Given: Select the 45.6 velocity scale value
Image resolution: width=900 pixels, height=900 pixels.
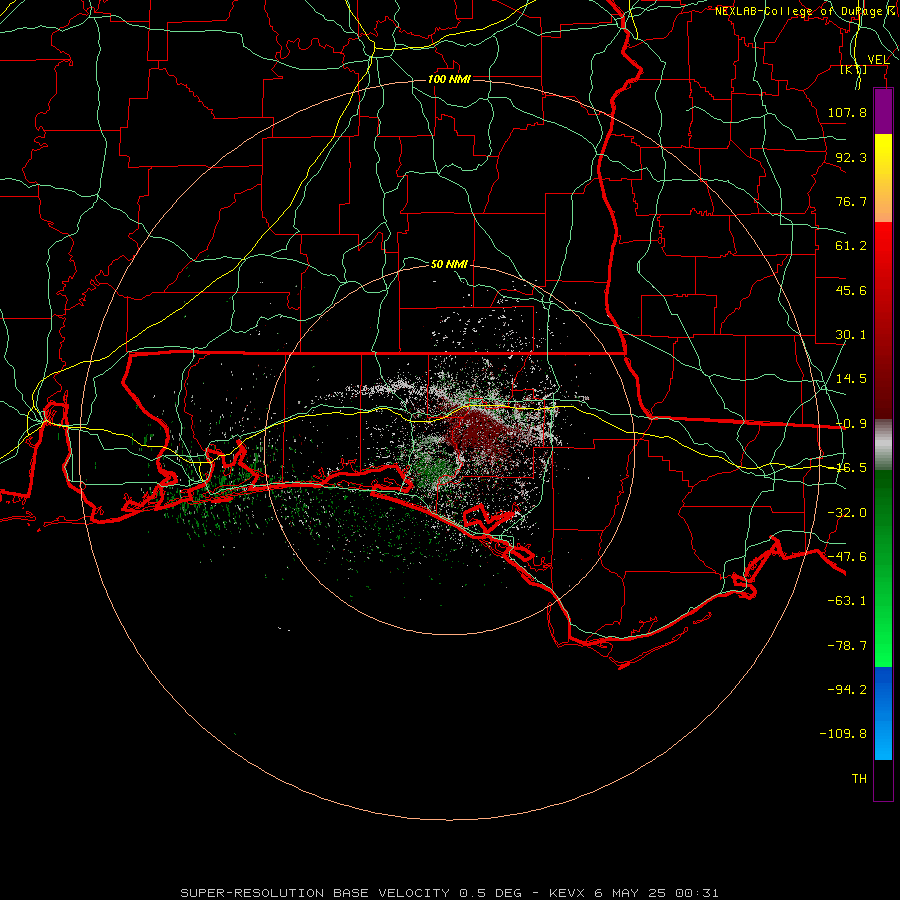Looking at the screenshot, I should (x=851, y=290).
